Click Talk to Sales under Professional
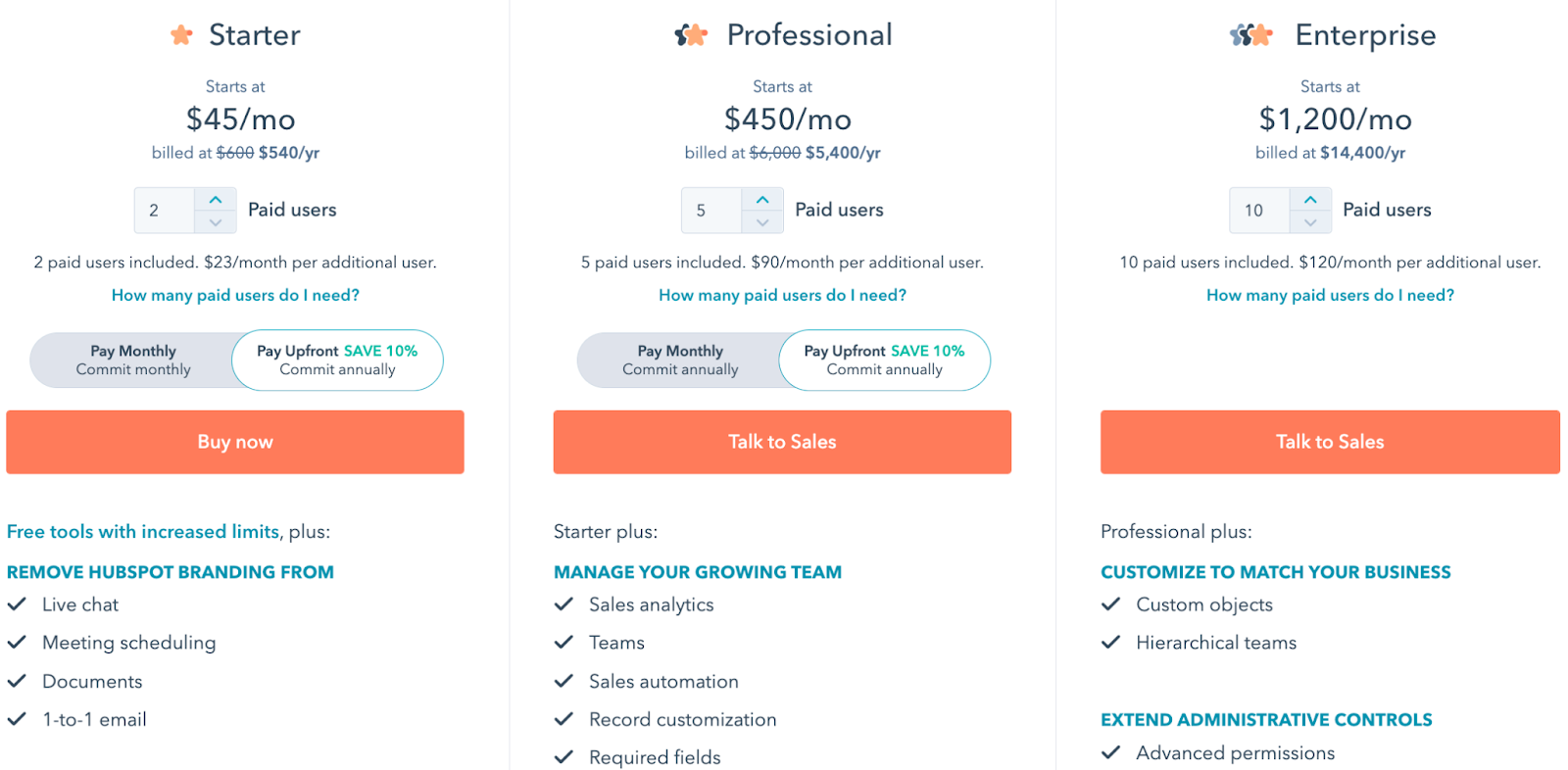The image size is (1568, 770). tap(782, 442)
